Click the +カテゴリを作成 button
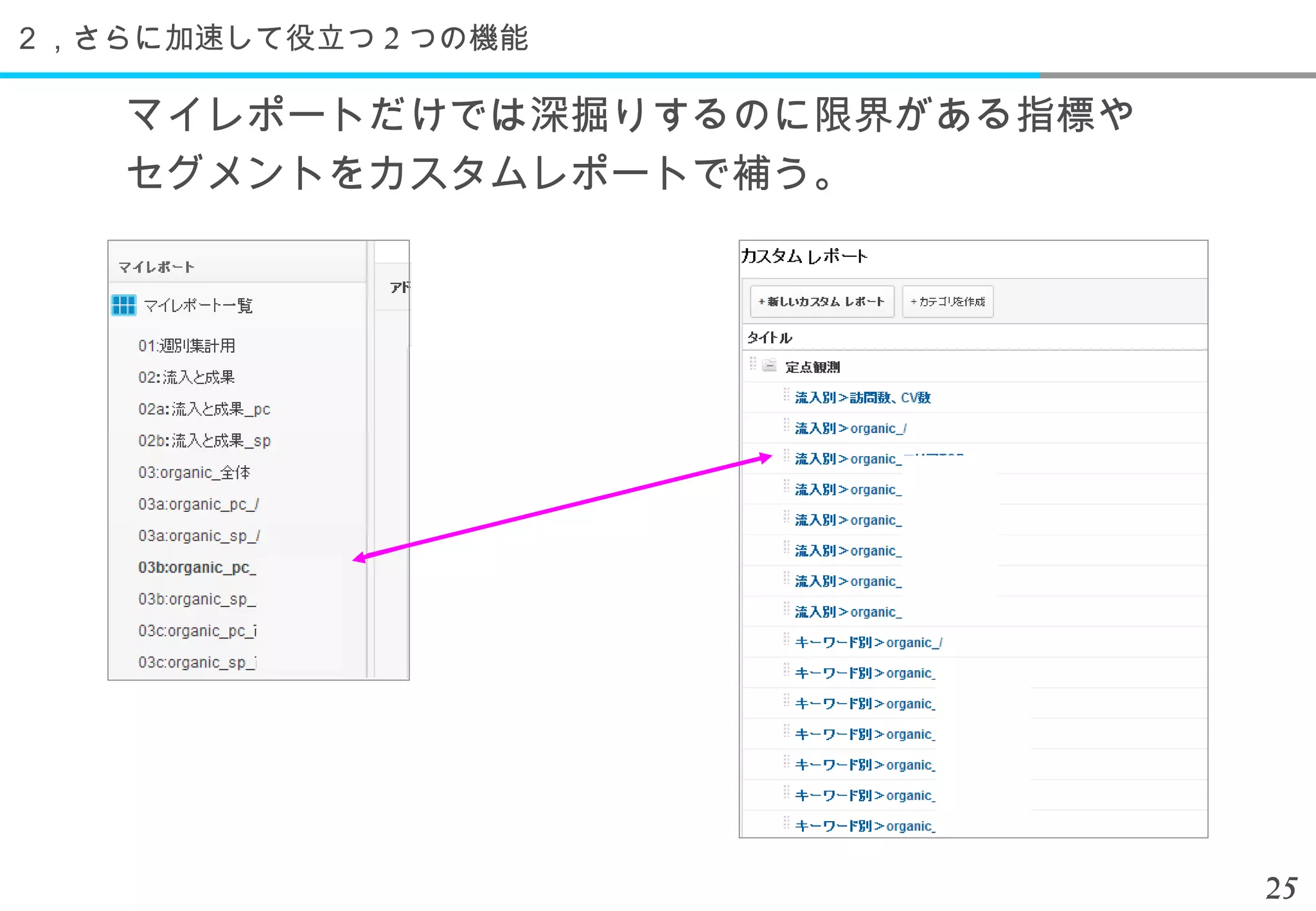1316x911 pixels. point(948,301)
